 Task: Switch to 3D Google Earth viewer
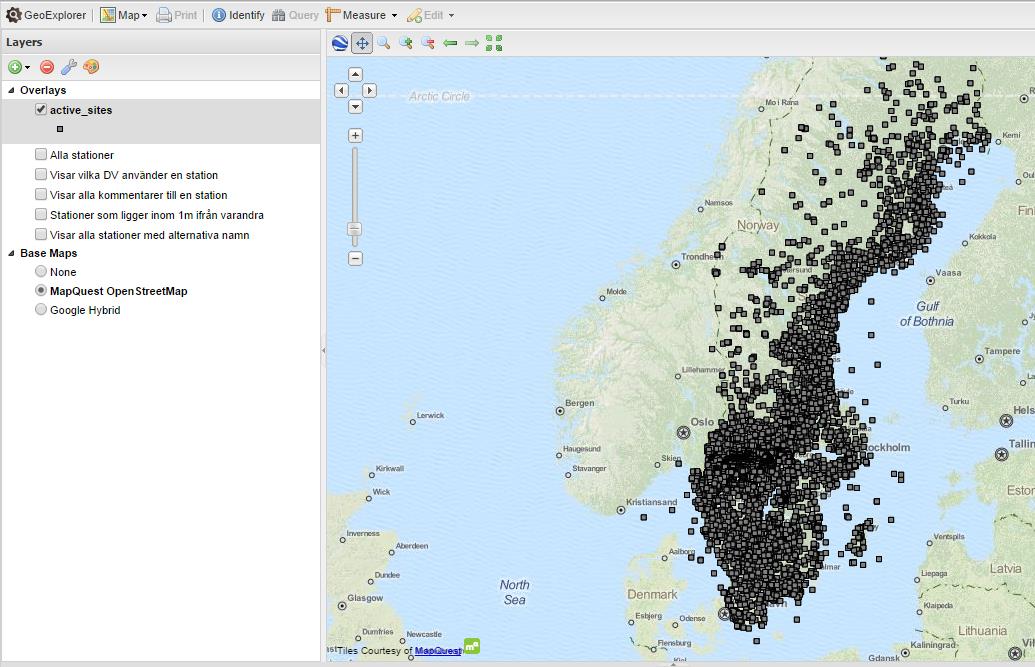coord(340,43)
